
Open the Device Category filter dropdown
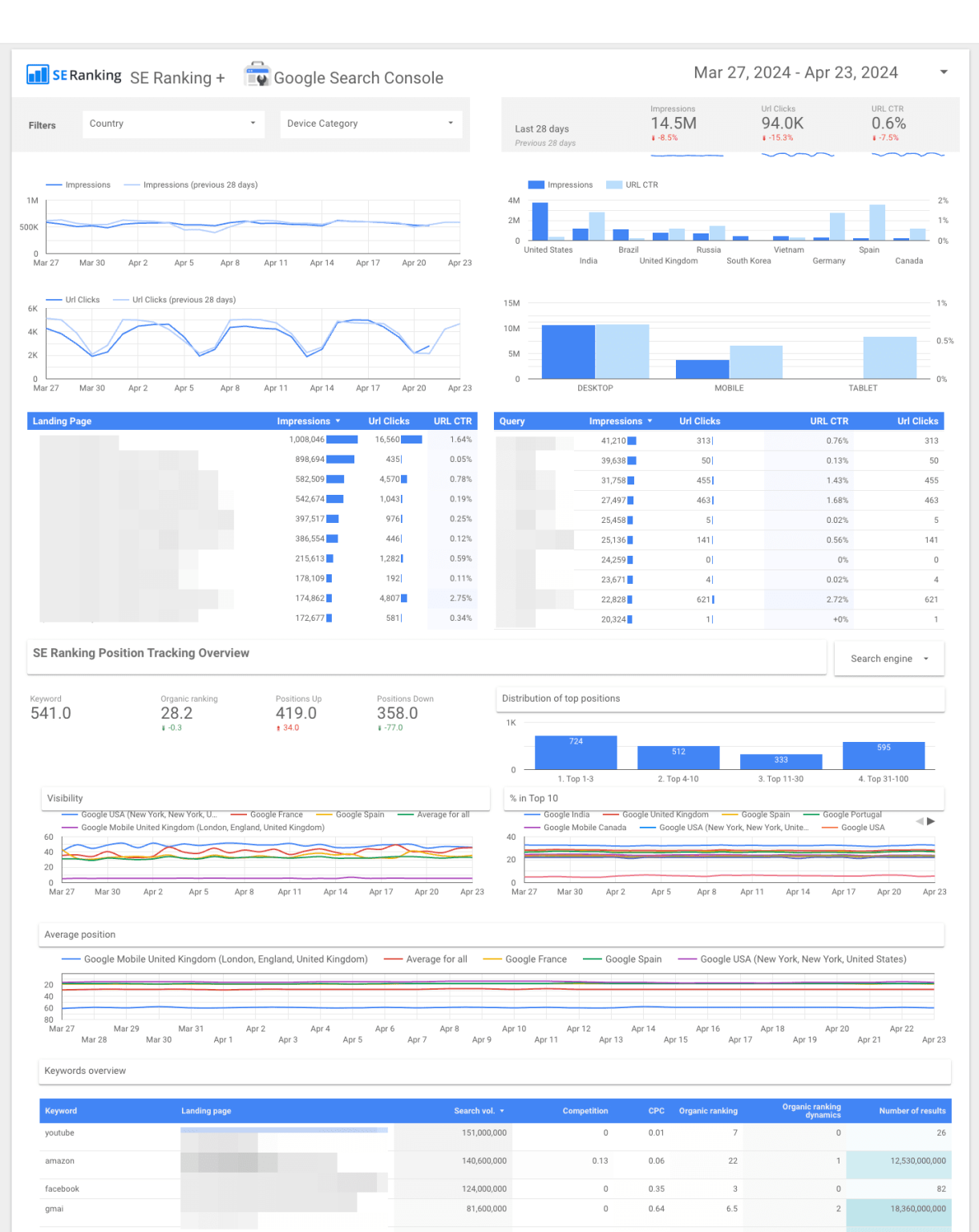(370, 124)
